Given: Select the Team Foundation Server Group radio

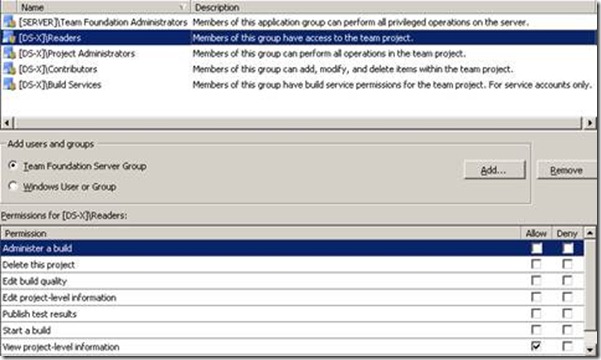Looking at the screenshot, I should click(13, 165).
